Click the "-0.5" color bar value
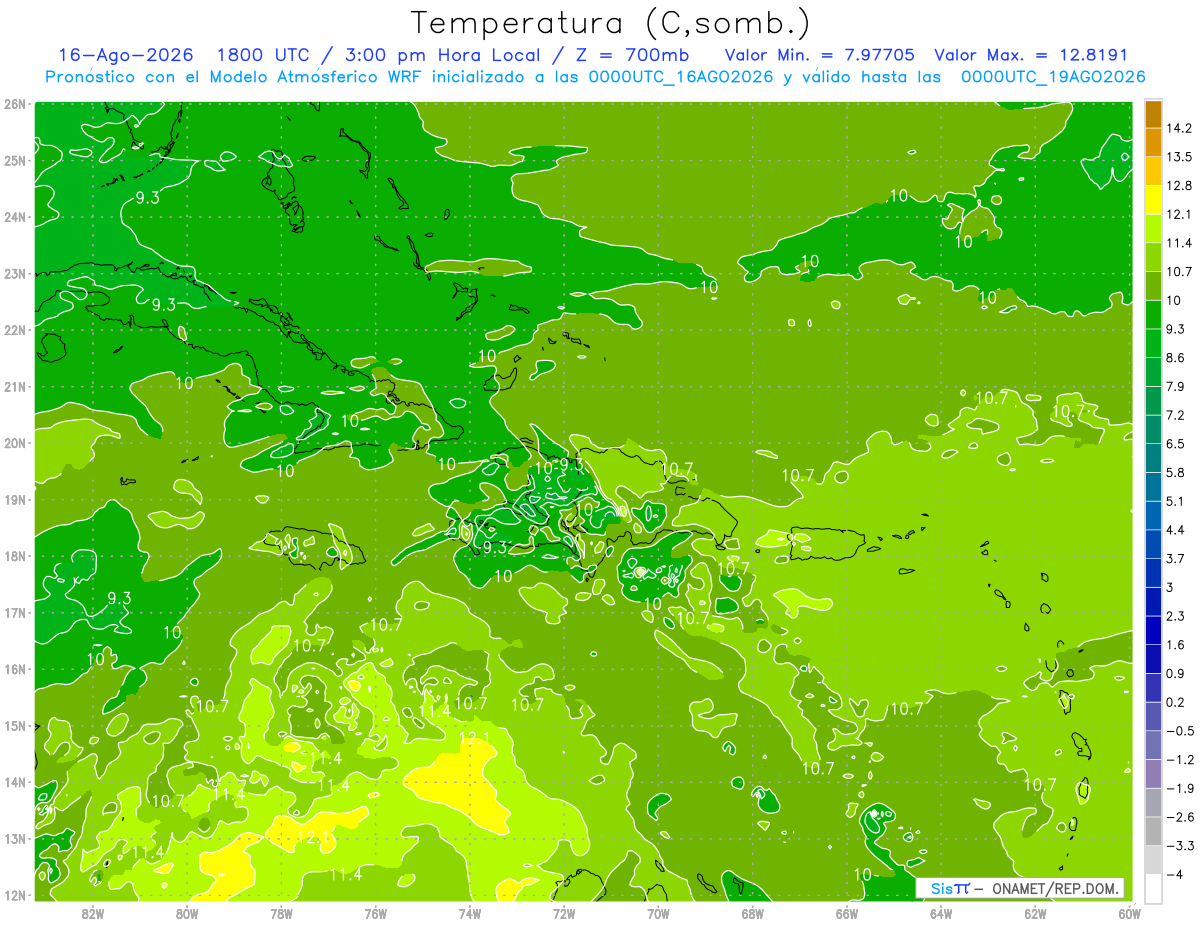Screen dimensions: 1200x927 coord(1180,731)
